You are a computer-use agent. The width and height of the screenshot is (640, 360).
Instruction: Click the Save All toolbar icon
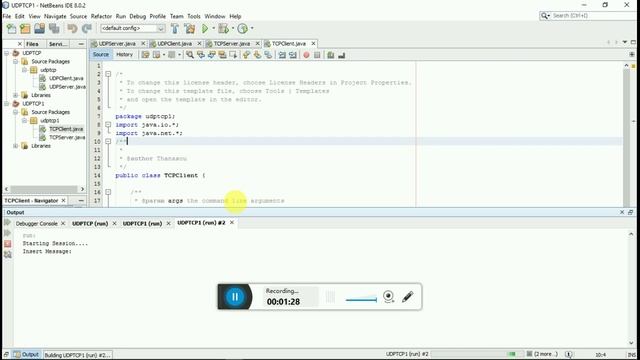(54, 29)
